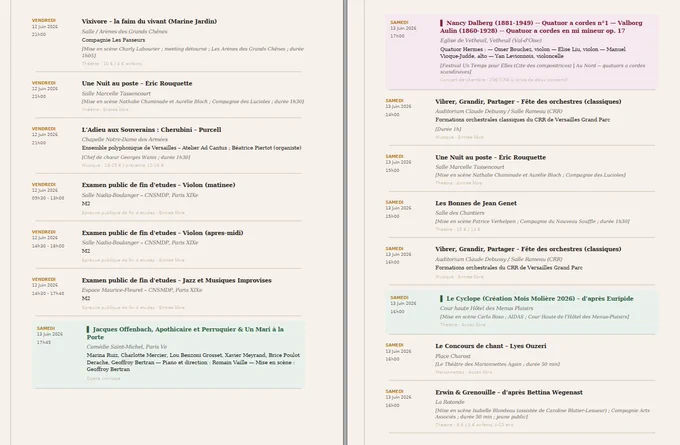Open "Examen public de fin d'etudes - Violon (matinee)"

pos(158,185)
